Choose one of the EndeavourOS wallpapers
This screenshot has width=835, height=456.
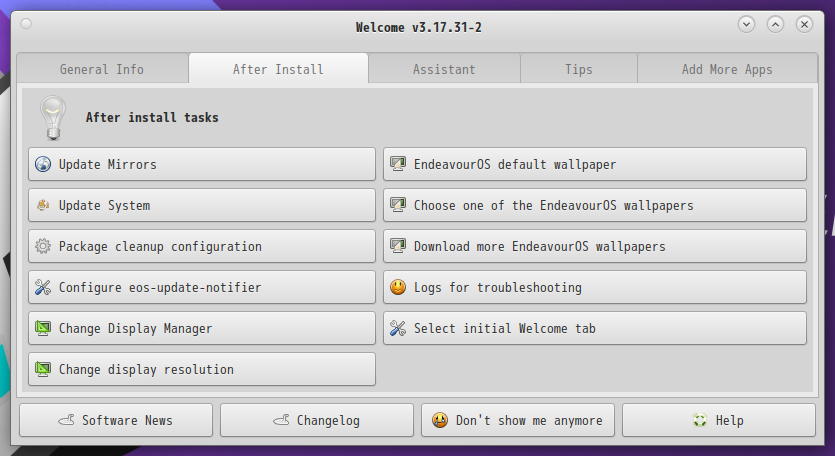point(595,205)
